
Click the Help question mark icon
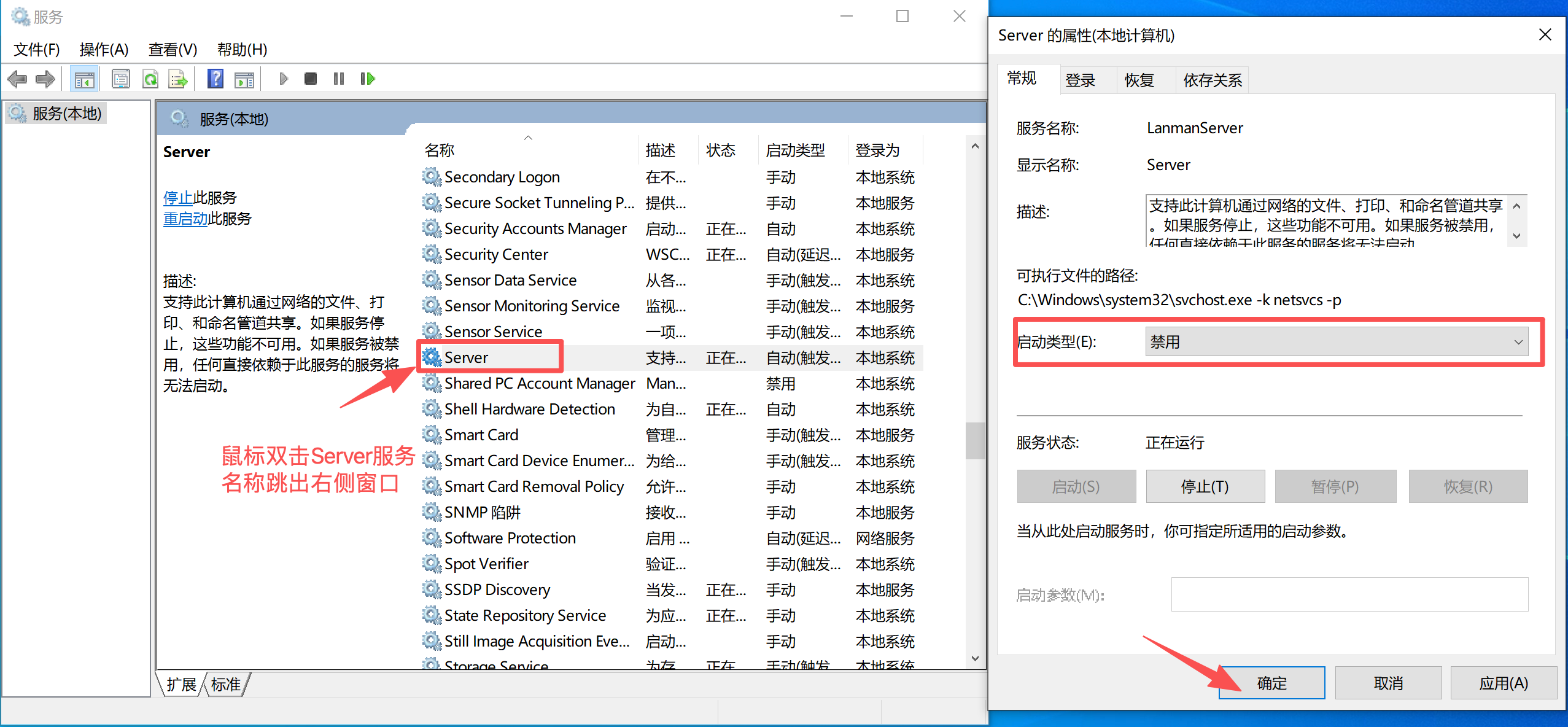pos(215,79)
